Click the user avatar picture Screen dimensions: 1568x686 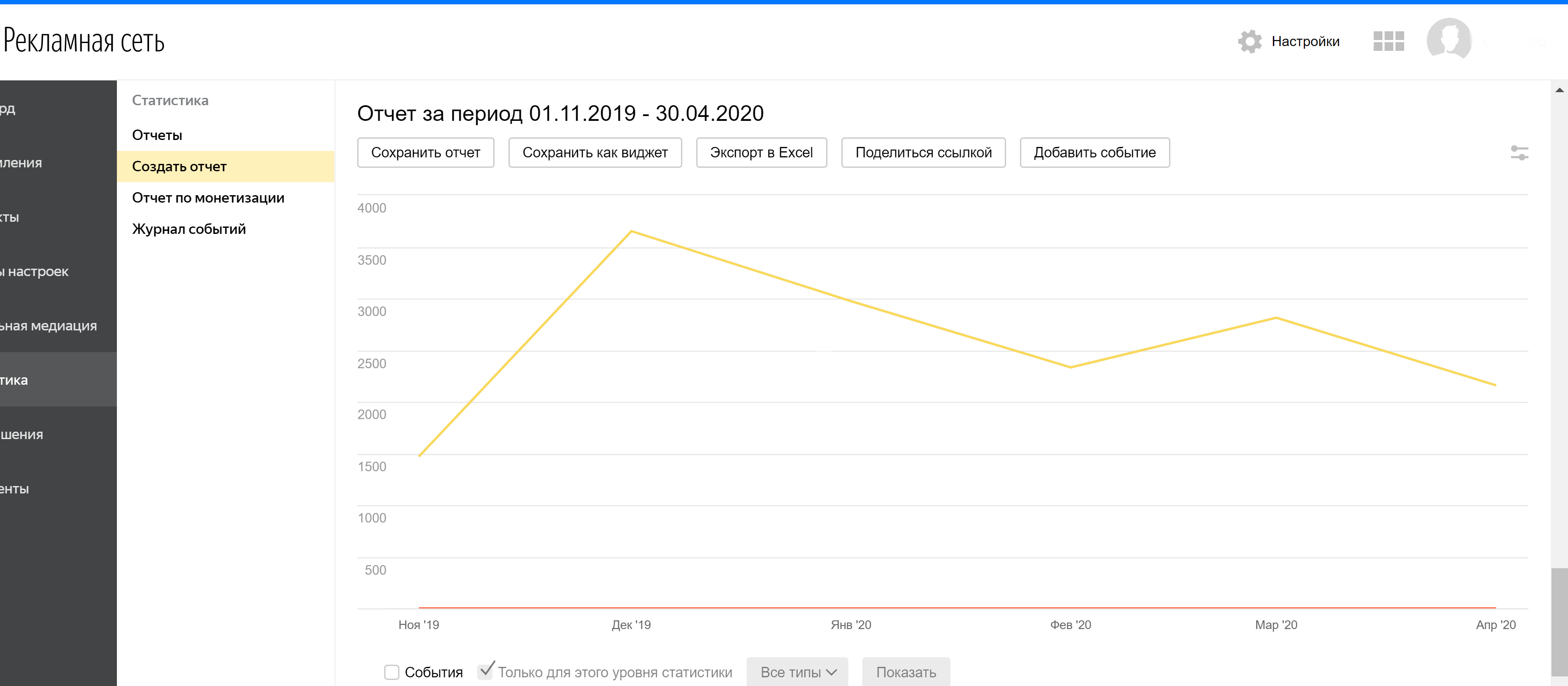(x=1448, y=40)
